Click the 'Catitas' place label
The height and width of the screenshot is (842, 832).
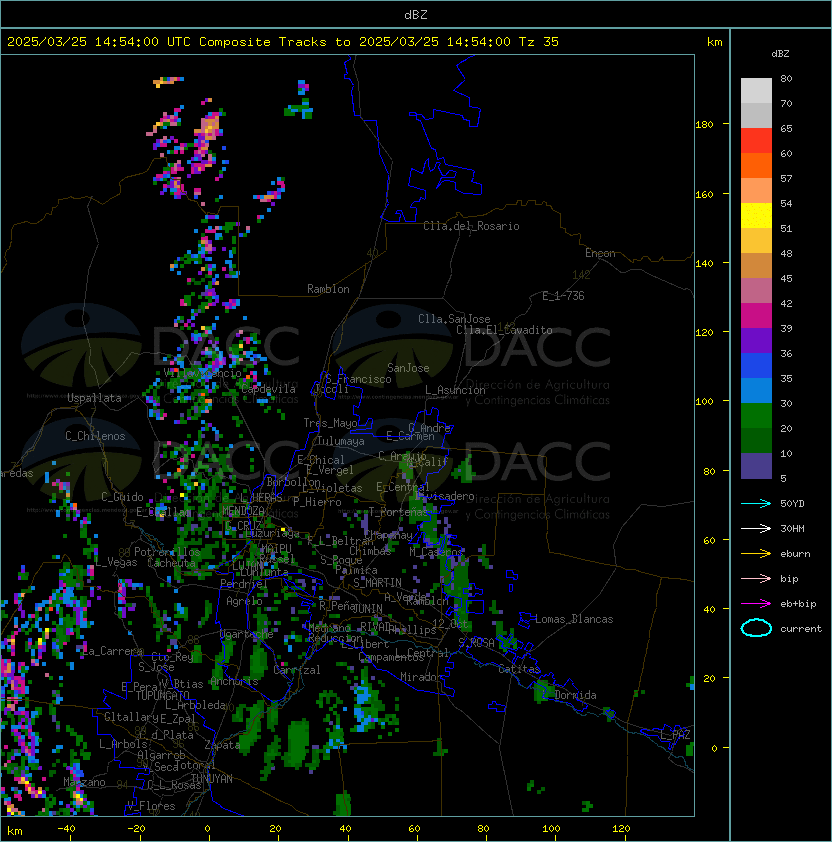(x=519, y=669)
